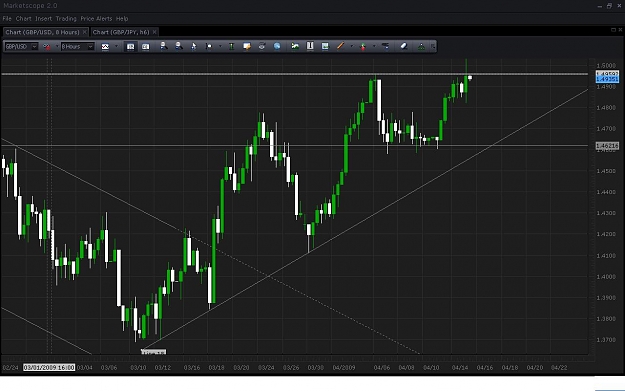Click the blue current price label on axis
625x391 pixels.
pos(607,79)
